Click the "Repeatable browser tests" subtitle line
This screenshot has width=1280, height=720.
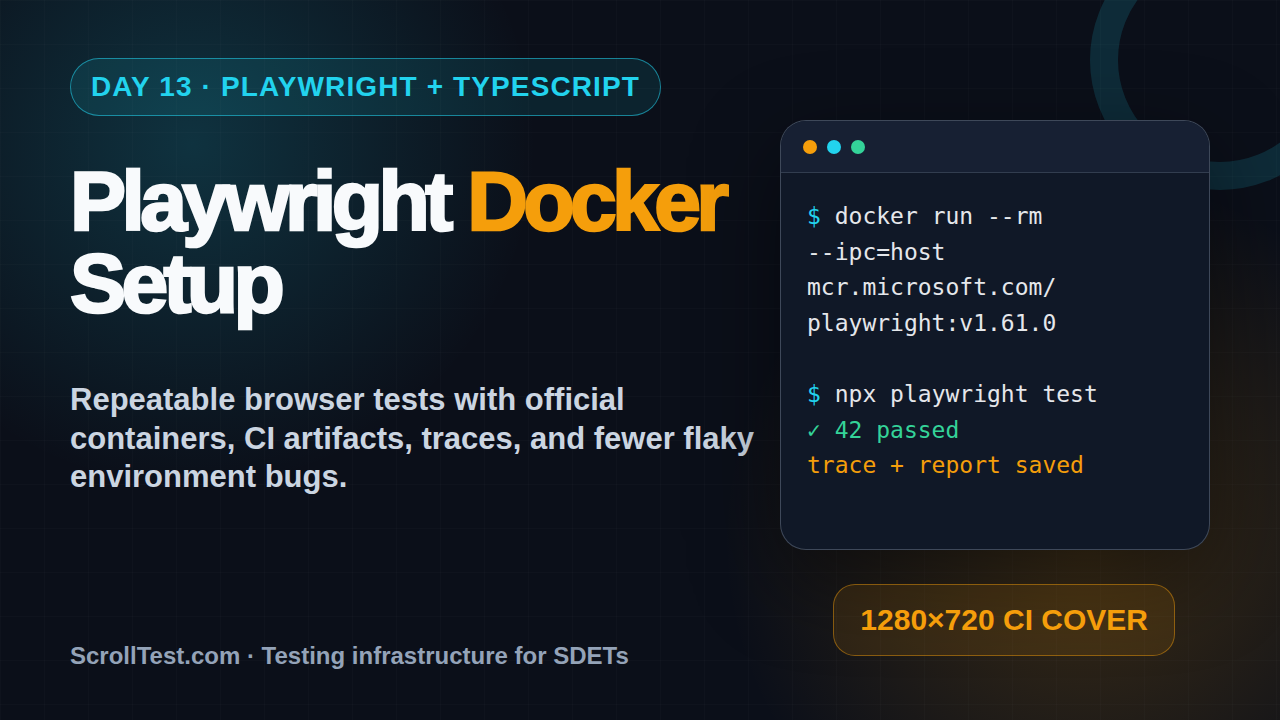pyautogui.click(x=347, y=400)
